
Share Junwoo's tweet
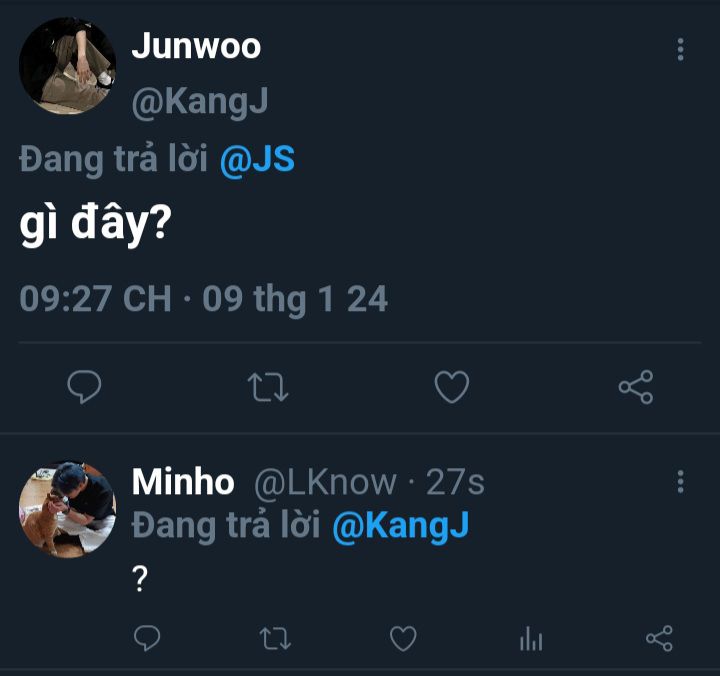pyautogui.click(x=636, y=387)
